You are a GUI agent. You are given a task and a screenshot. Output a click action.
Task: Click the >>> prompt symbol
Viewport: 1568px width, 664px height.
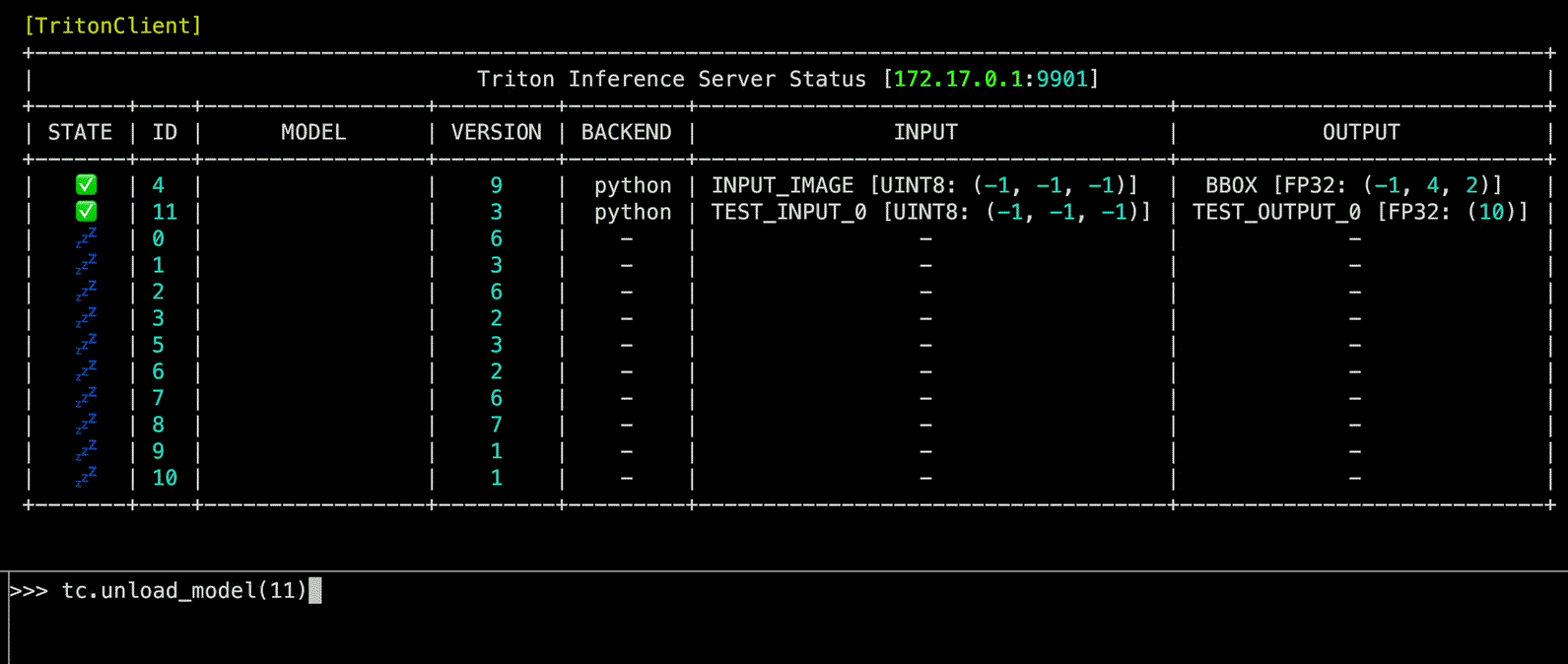[x=29, y=591]
